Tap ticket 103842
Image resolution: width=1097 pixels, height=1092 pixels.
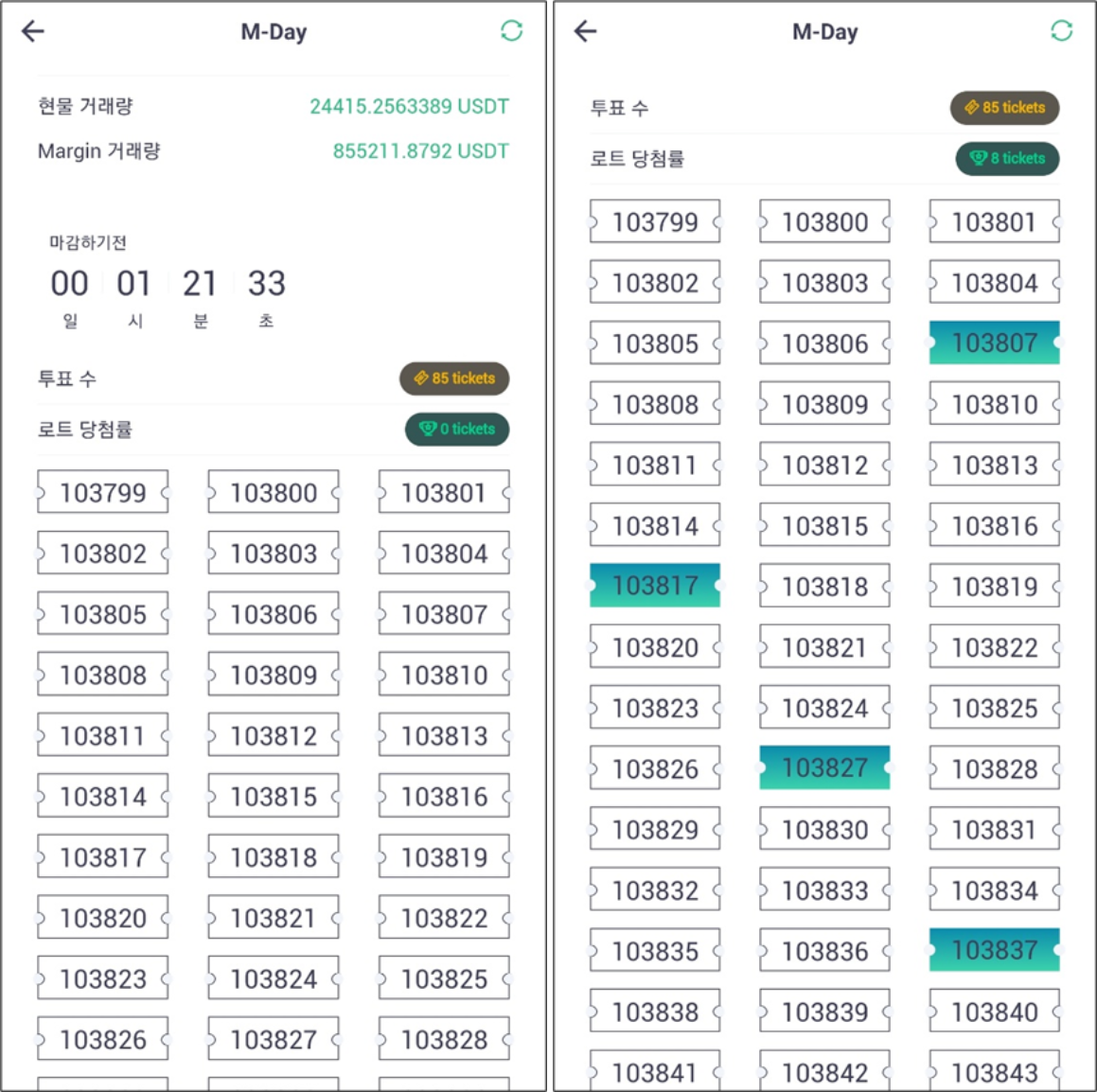click(824, 1072)
